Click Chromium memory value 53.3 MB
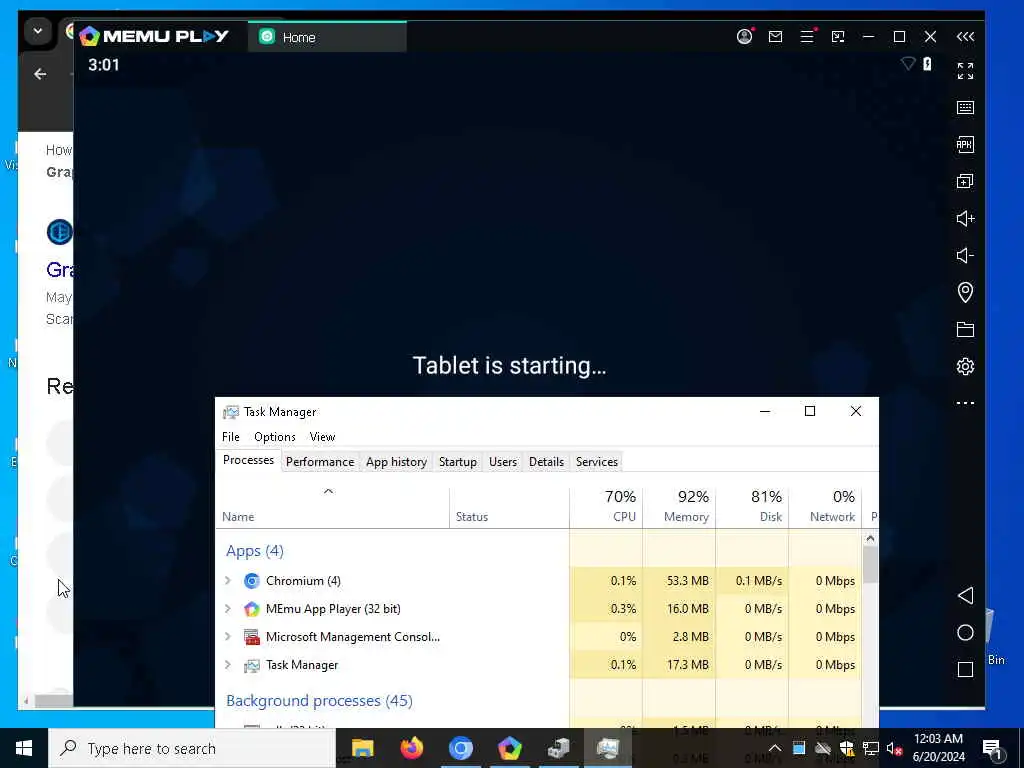 tap(688, 581)
